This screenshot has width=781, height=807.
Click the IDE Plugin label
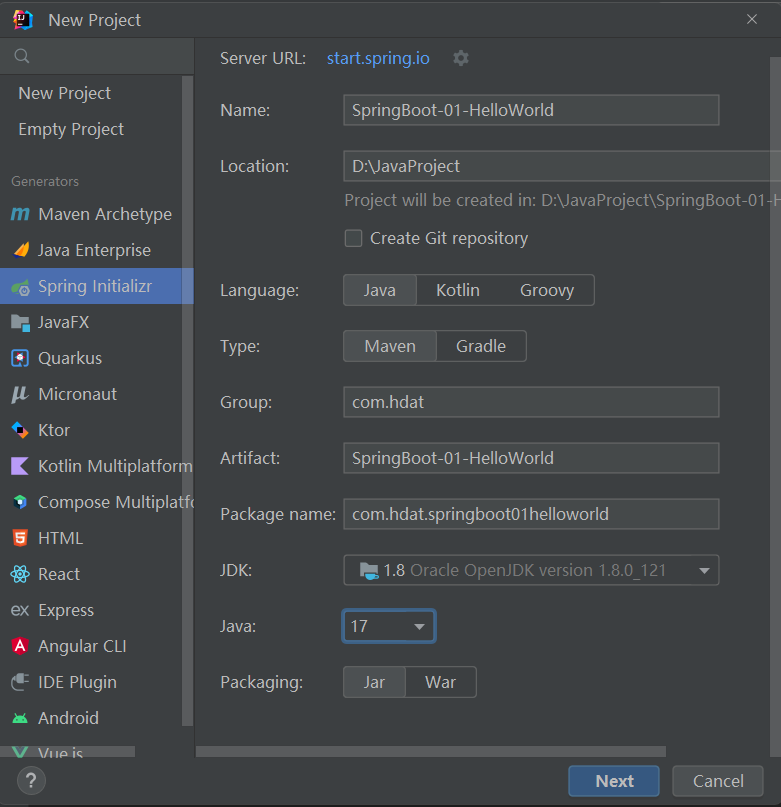pos(78,682)
